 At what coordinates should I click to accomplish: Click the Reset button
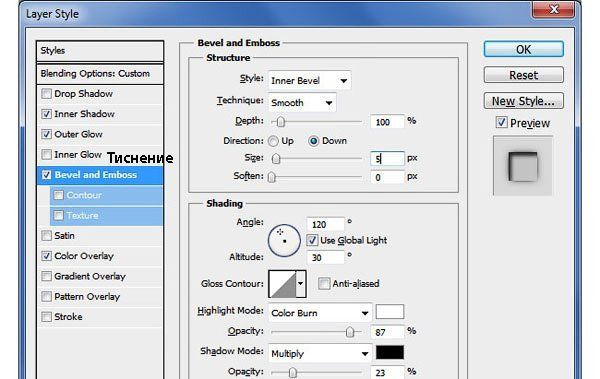(x=523, y=75)
